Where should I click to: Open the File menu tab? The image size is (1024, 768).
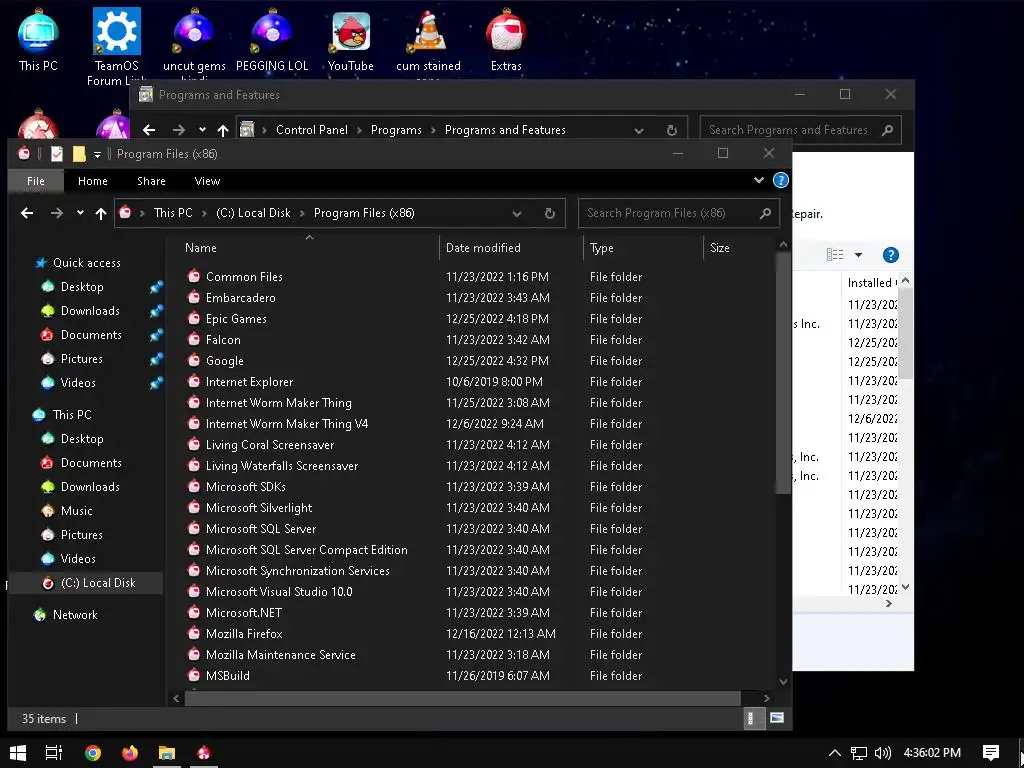36,181
